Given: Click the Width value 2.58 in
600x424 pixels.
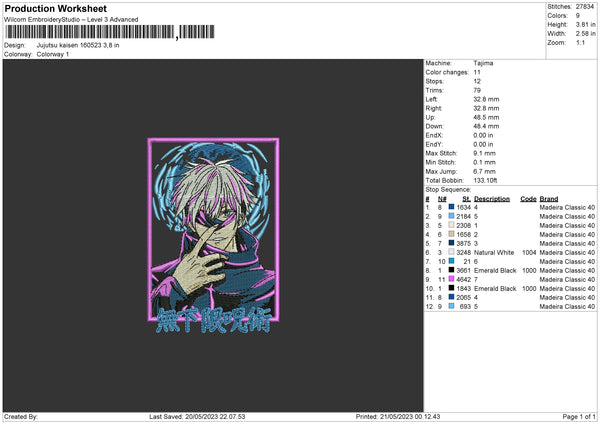Looking at the screenshot, I should pos(585,34).
